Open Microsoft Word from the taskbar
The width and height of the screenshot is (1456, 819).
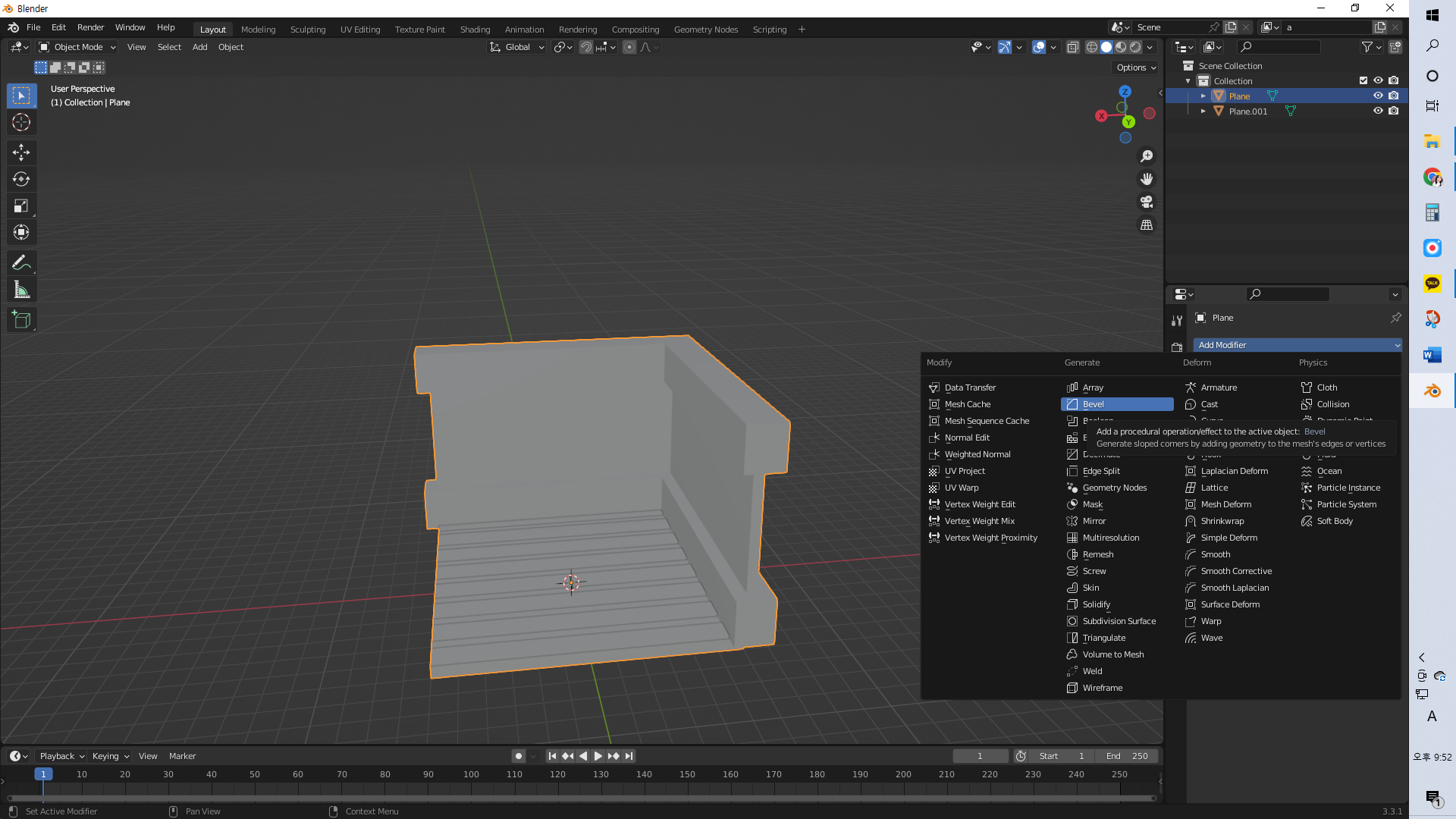coord(1432,355)
